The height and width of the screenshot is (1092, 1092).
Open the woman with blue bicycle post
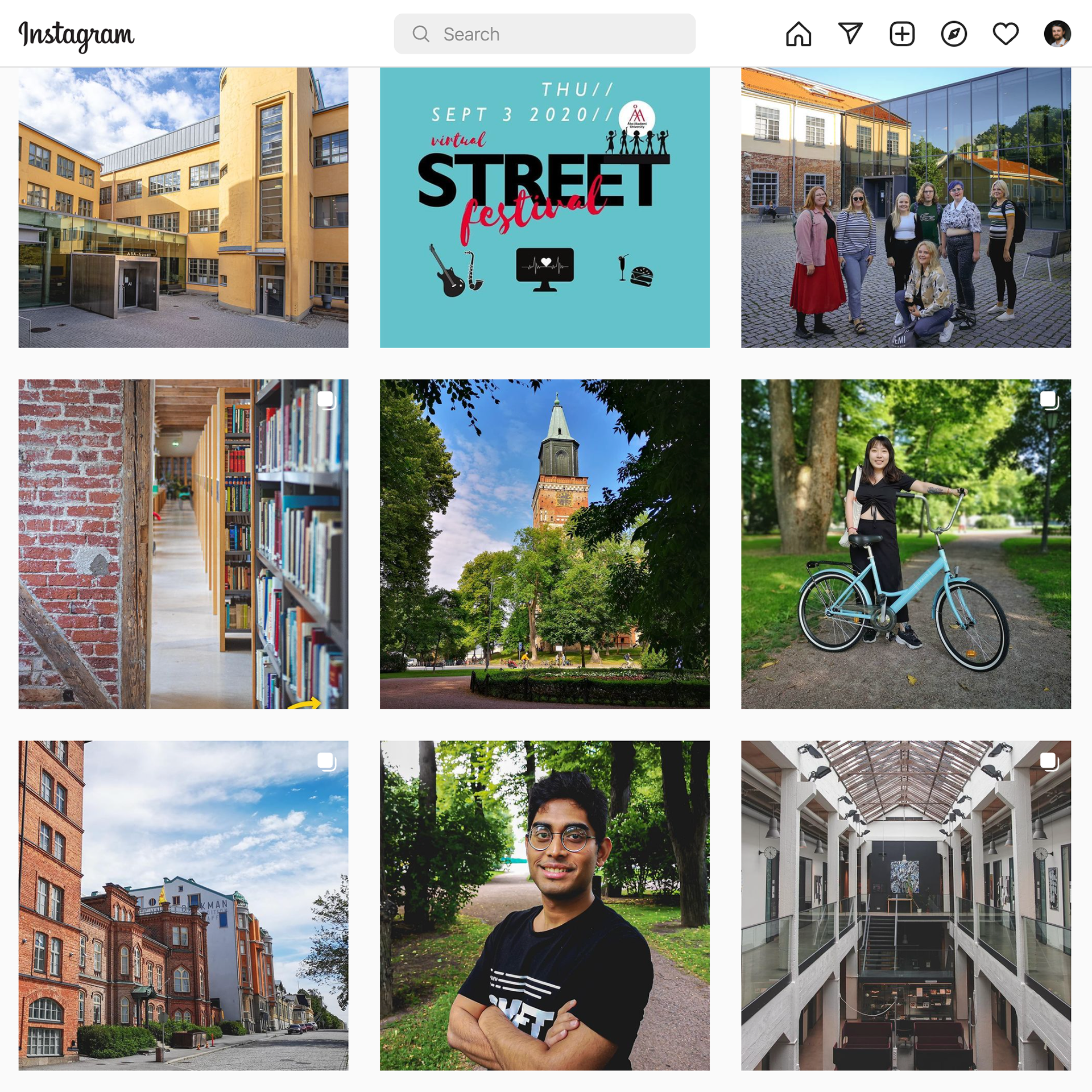point(905,544)
